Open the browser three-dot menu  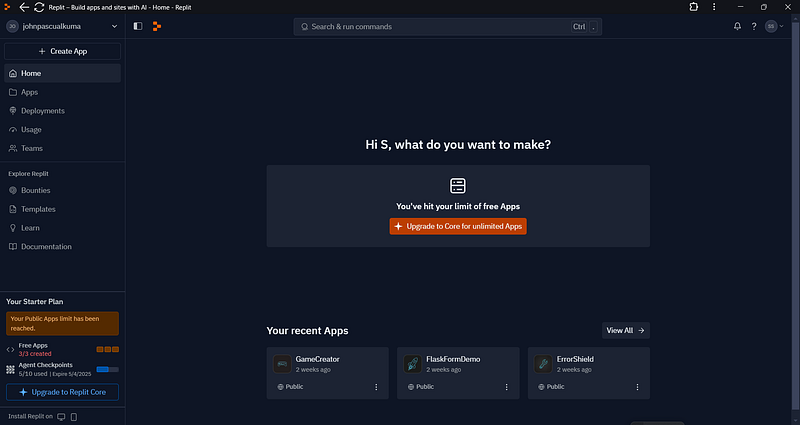point(714,7)
